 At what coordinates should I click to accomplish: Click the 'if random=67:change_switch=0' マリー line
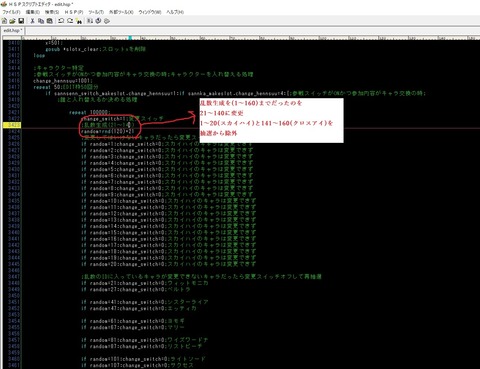click(133, 328)
